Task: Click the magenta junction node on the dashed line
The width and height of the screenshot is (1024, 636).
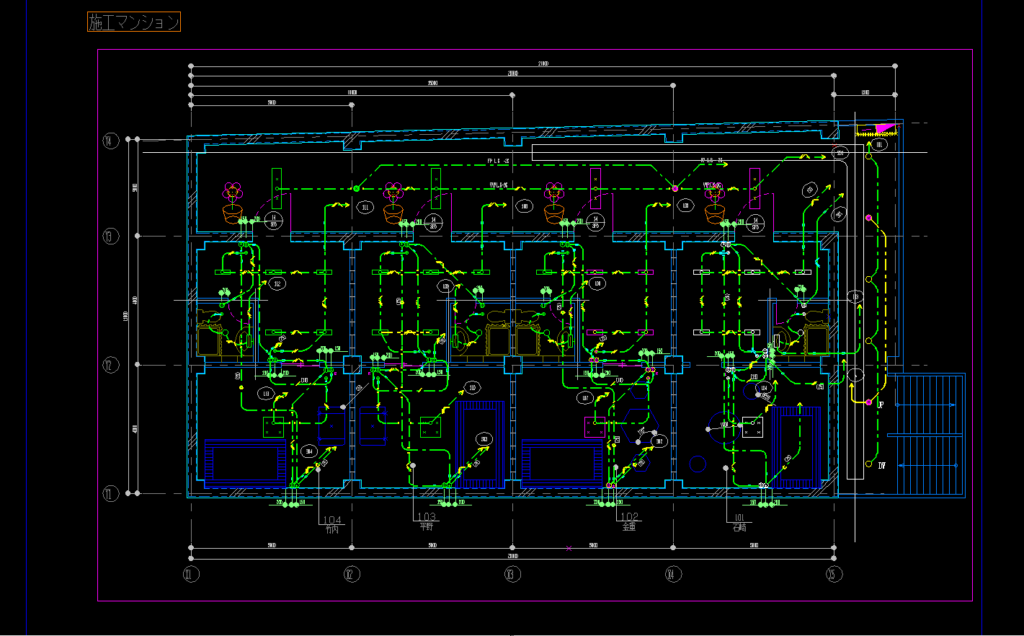Action: pos(675,189)
